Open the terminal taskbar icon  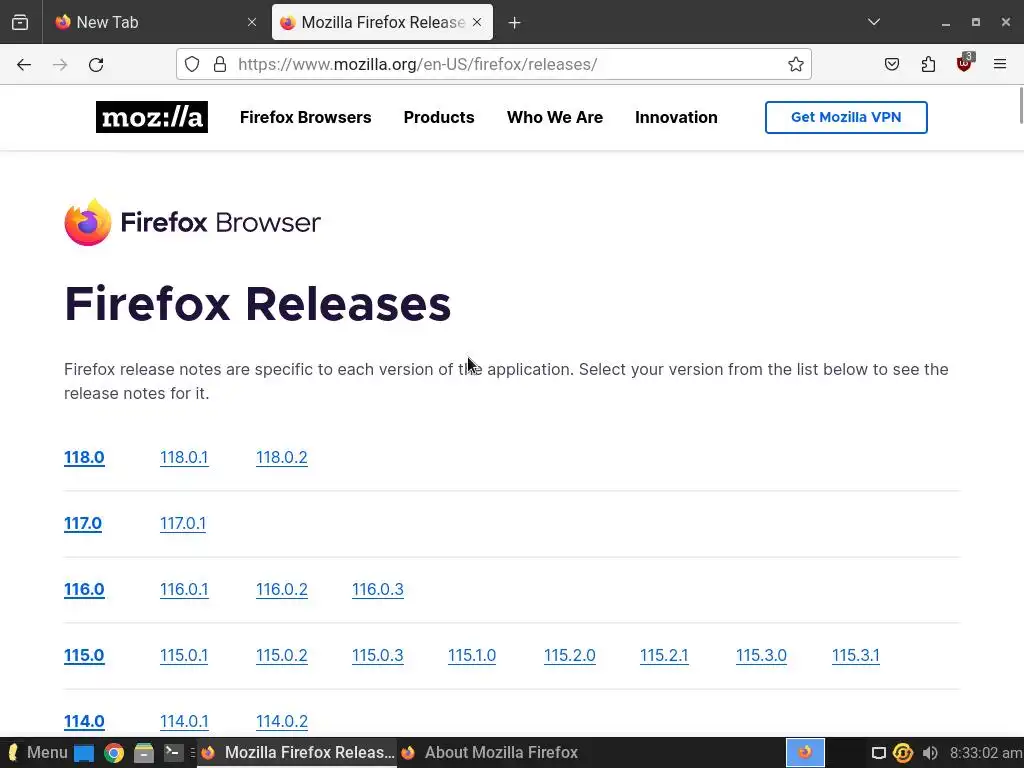click(x=174, y=753)
